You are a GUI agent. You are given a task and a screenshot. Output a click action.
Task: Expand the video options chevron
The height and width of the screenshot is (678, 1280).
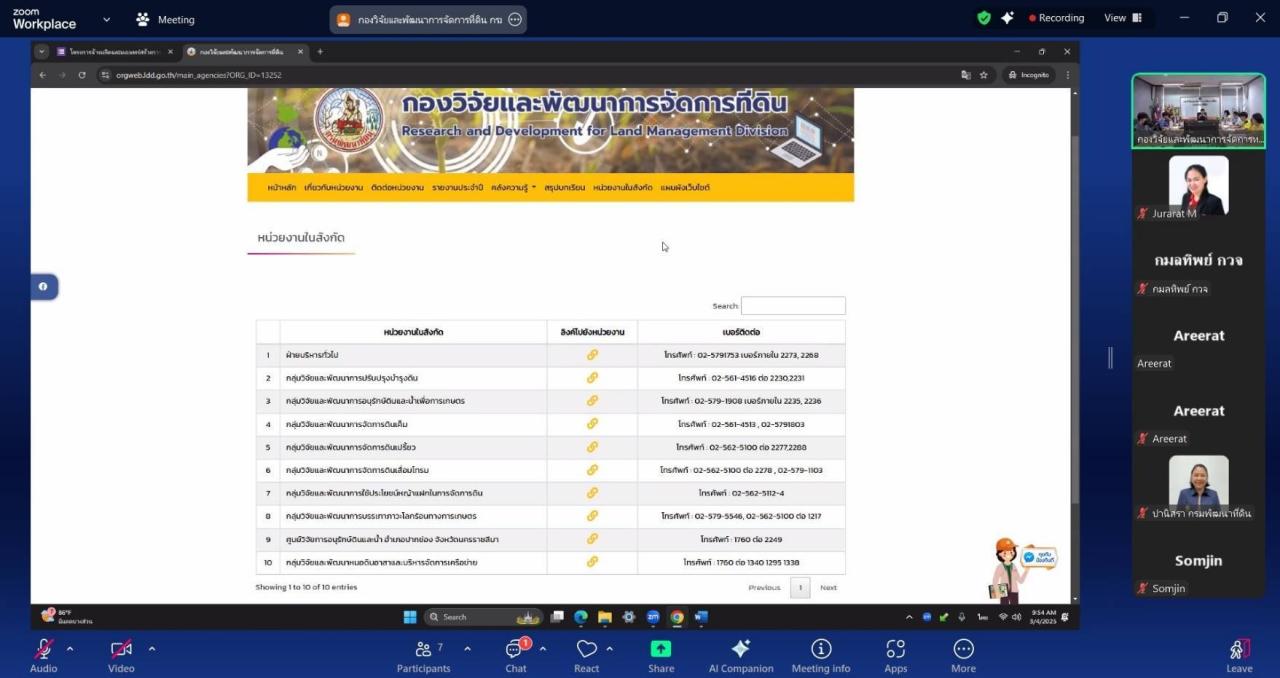tap(152, 649)
